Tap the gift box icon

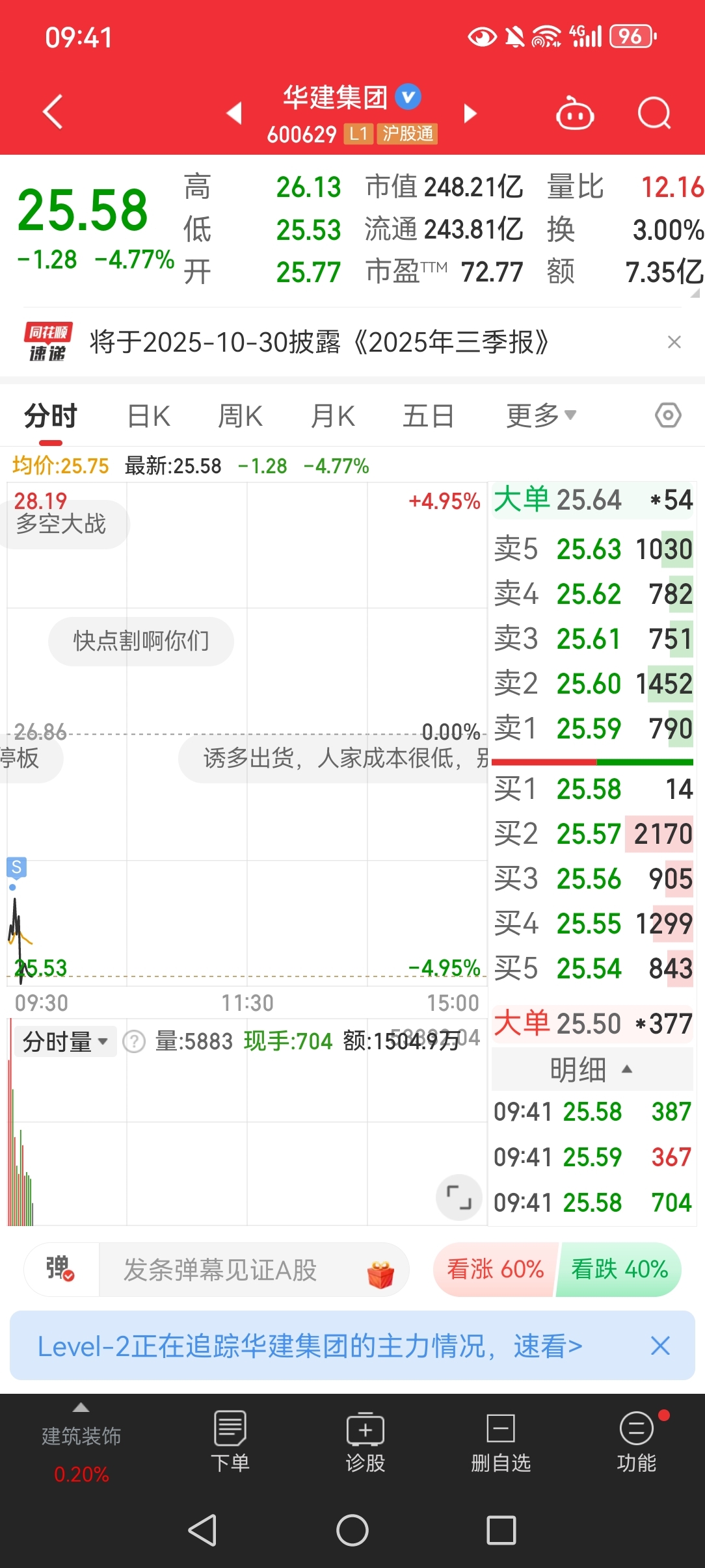click(x=380, y=1274)
